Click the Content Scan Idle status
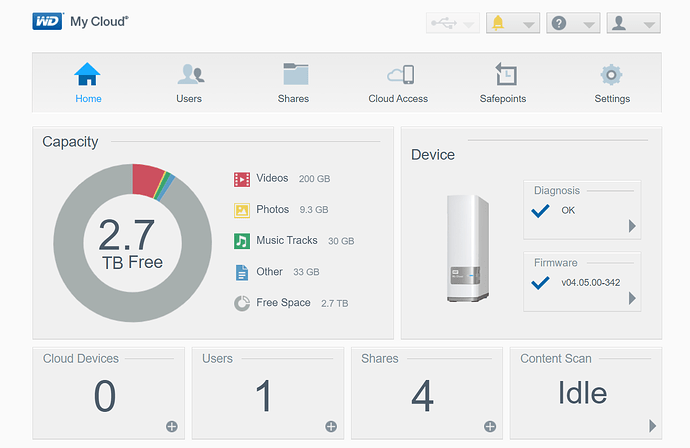 coord(583,393)
